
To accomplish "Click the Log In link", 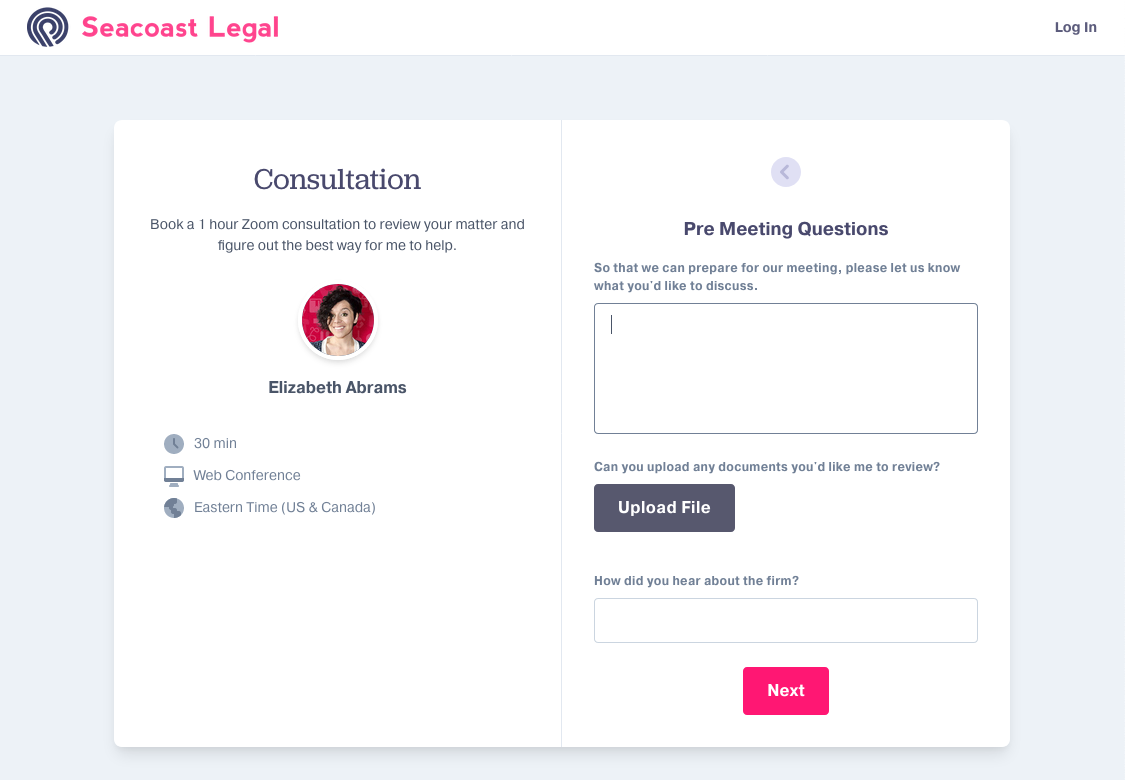I will 1075,27.
